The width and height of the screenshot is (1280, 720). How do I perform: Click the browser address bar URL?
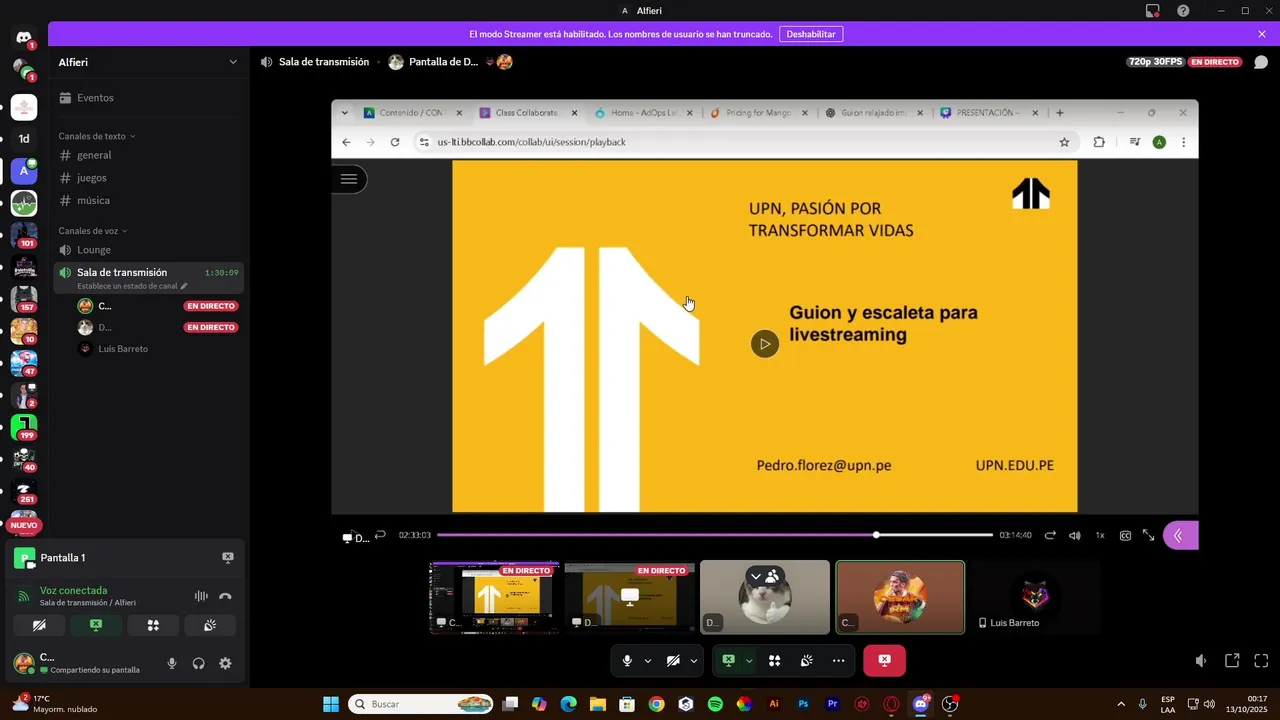click(x=531, y=142)
